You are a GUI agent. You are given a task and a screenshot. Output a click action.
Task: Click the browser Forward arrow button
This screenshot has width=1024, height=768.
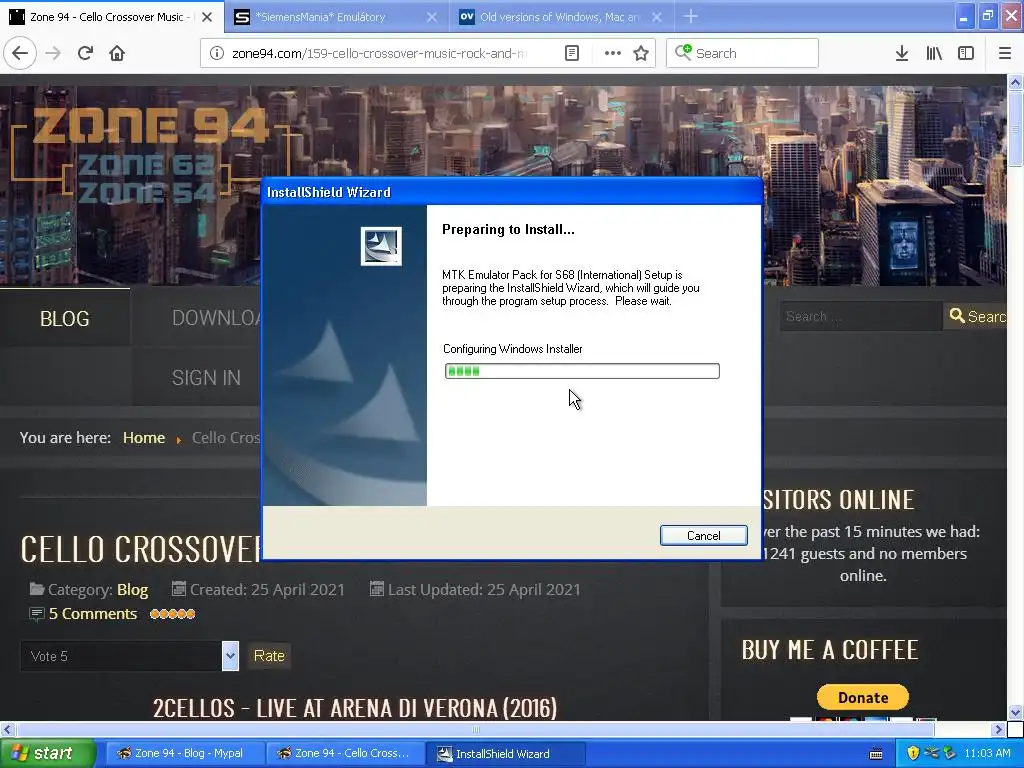pyautogui.click(x=53, y=53)
